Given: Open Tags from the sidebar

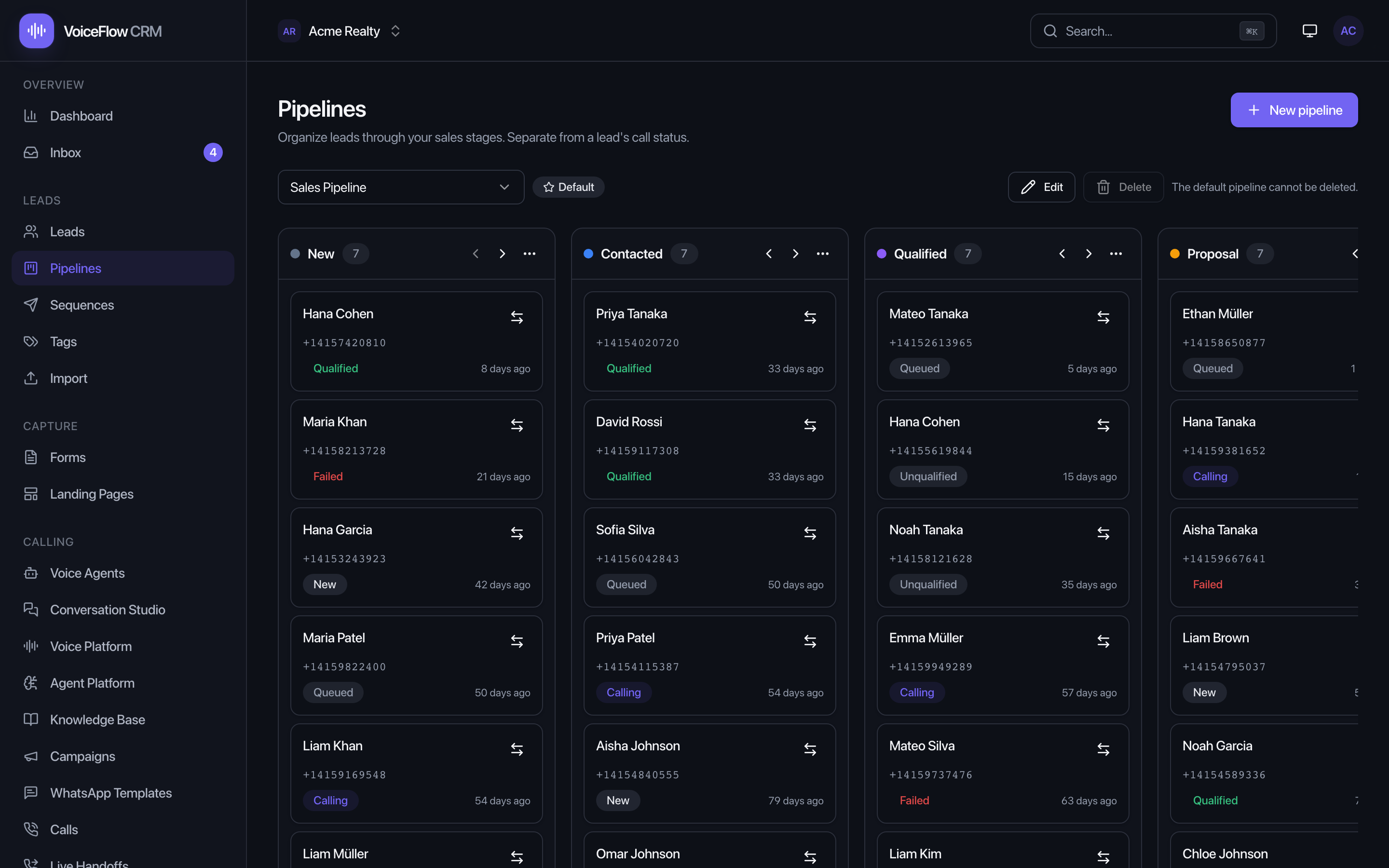Looking at the screenshot, I should point(123,341).
